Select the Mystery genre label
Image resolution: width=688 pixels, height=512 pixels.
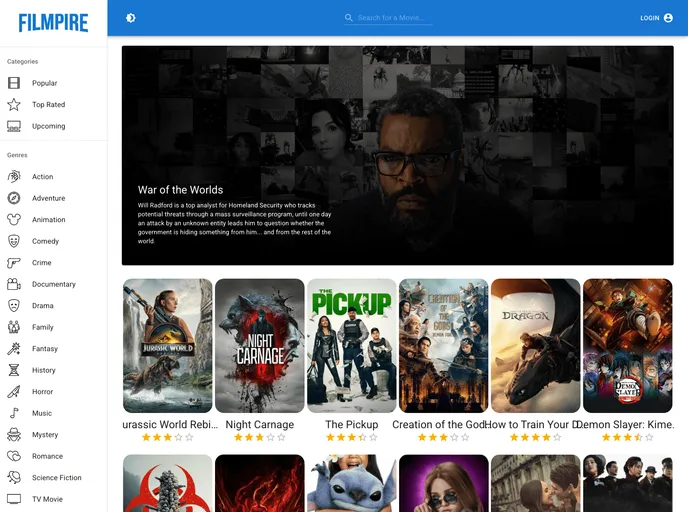coord(45,434)
